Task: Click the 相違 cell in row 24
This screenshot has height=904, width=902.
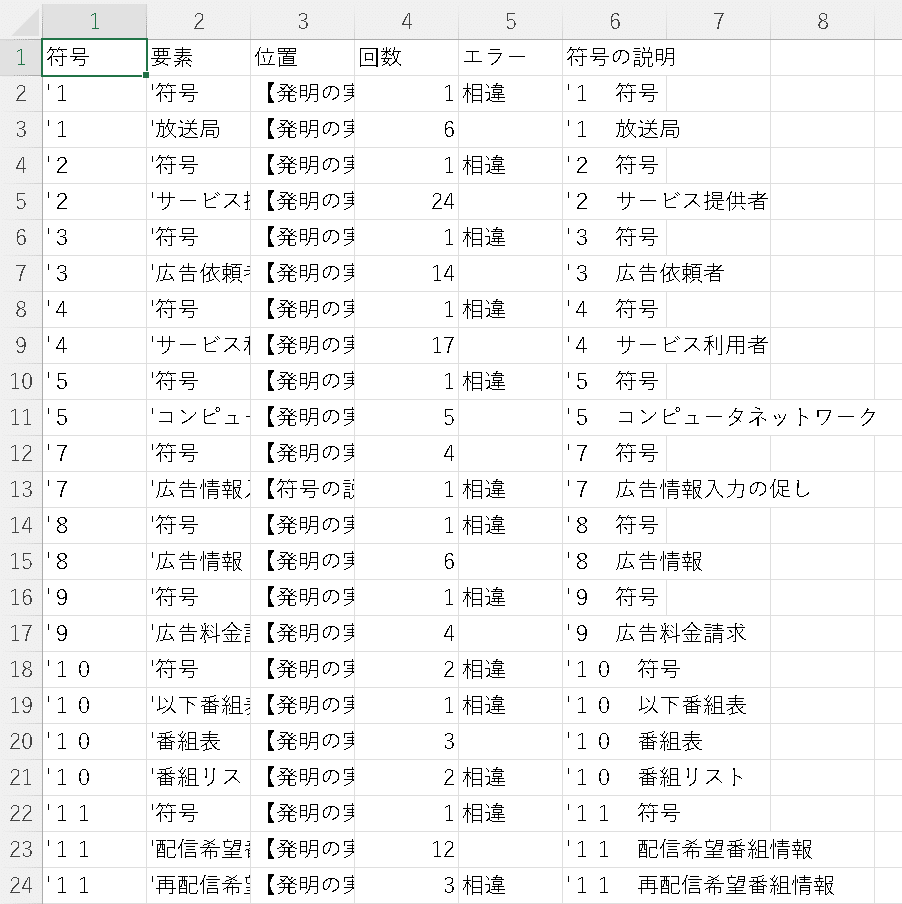Action: 511,885
